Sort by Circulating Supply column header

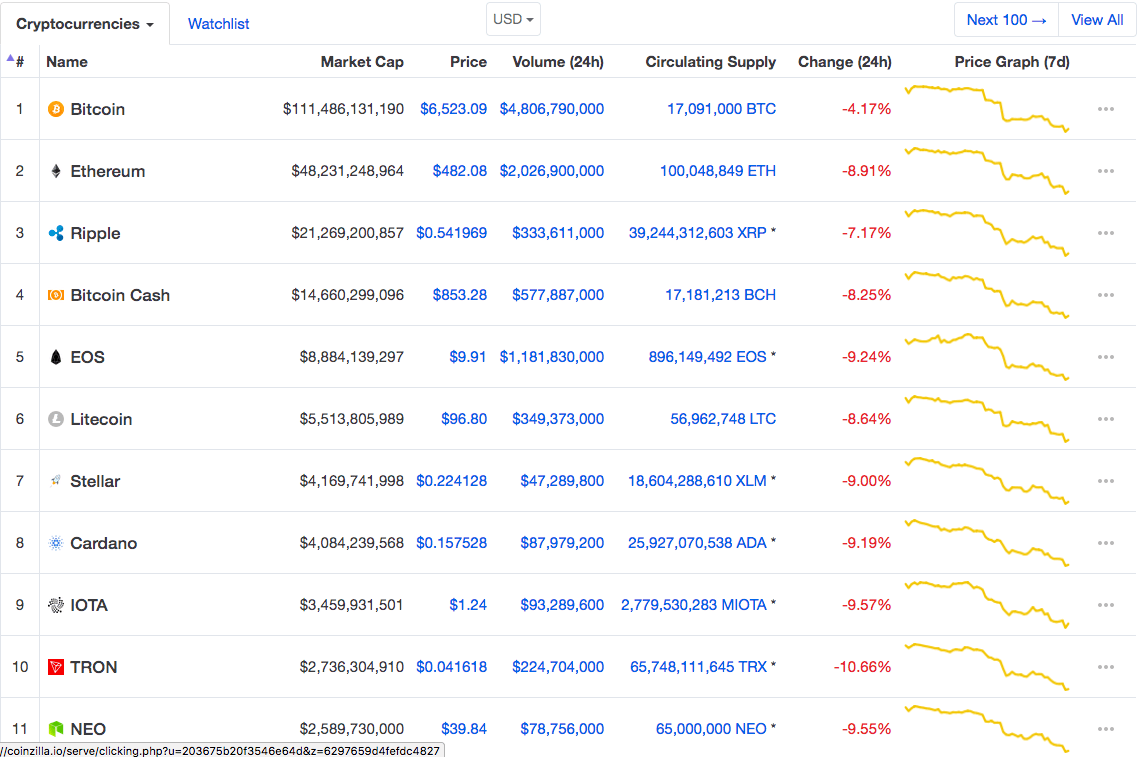(710, 62)
